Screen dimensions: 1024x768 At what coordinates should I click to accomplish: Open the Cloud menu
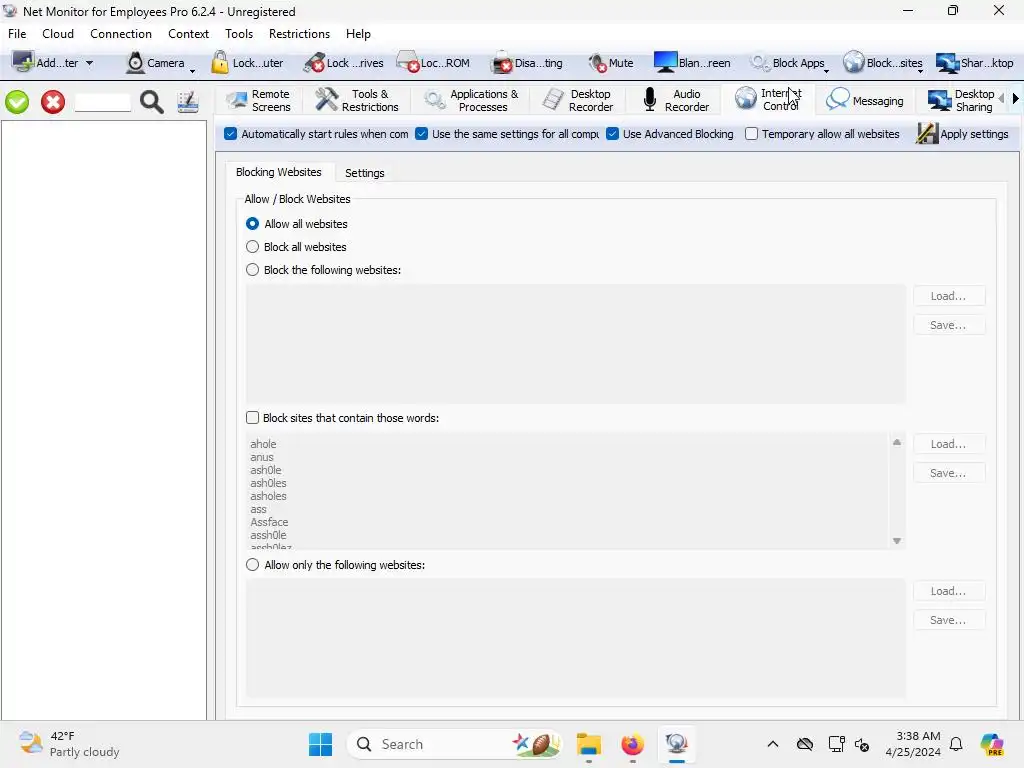pyautogui.click(x=58, y=34)
